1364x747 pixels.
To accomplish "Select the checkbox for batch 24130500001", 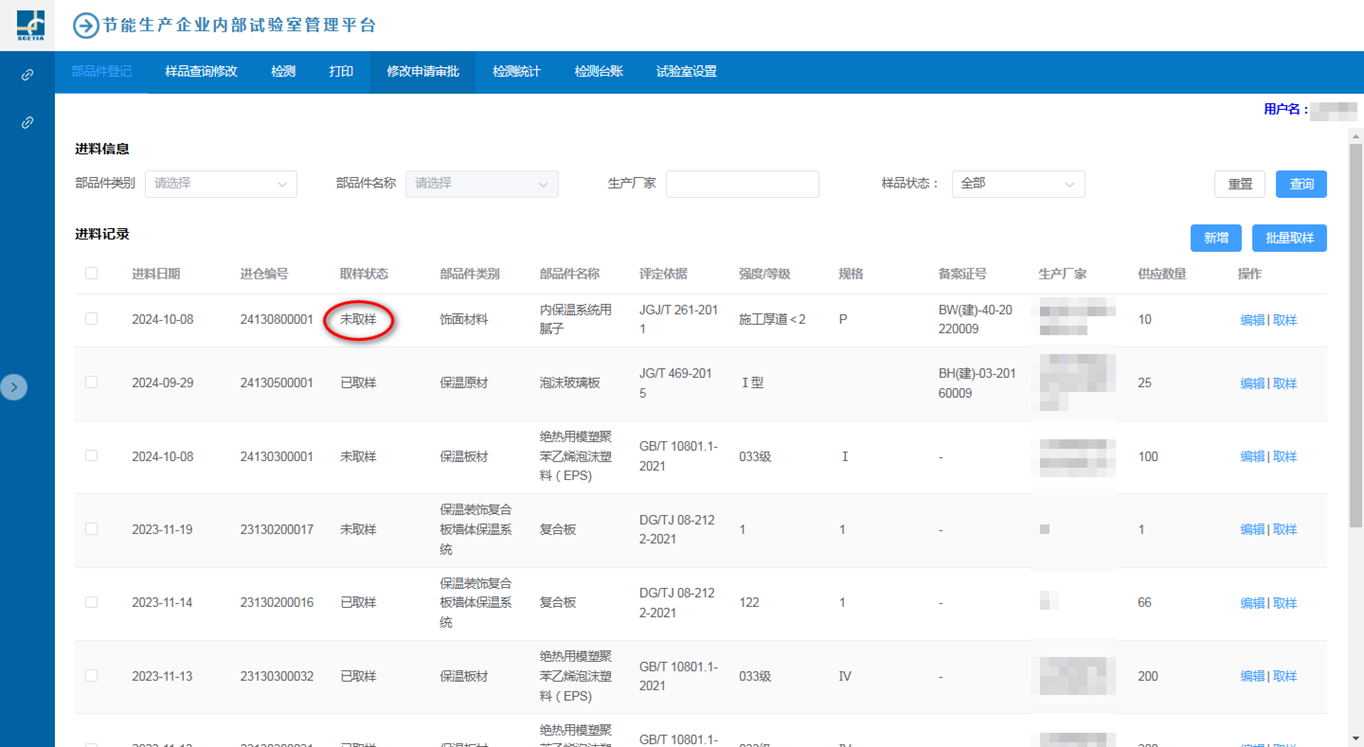I will tap(91, 382).
